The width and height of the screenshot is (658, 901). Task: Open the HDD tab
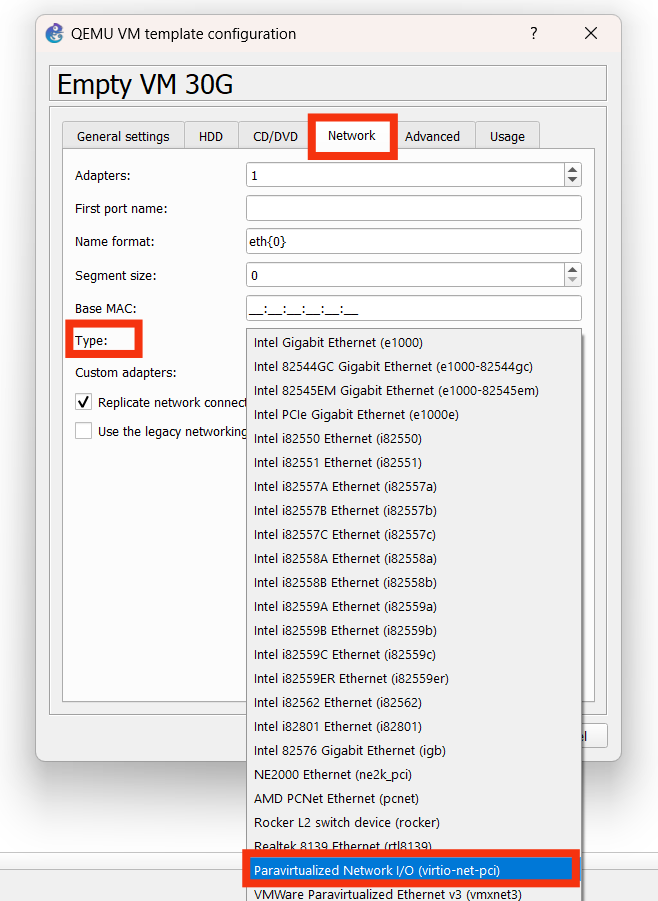(x=211, y=136)
